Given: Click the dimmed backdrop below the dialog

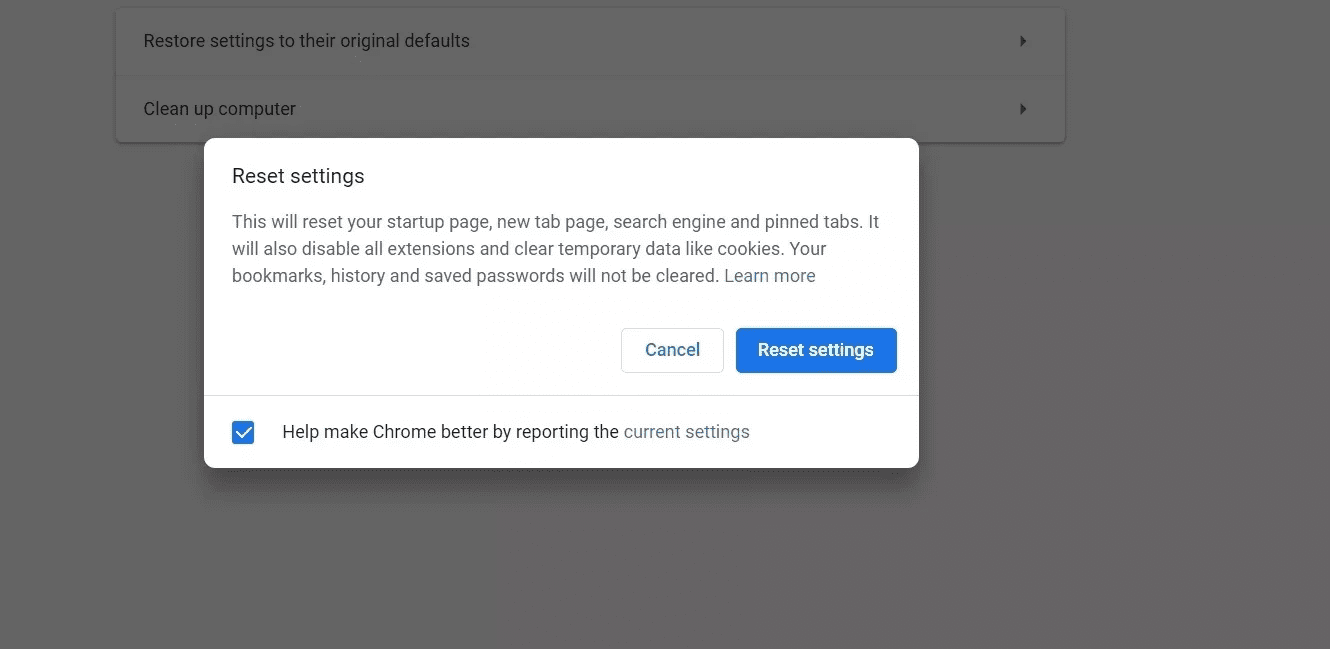Looking at the screenshot, I should 560,560.
